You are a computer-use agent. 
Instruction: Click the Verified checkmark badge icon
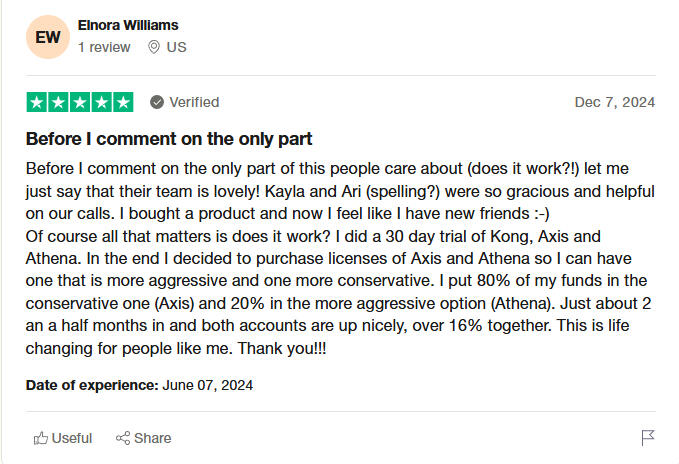click(157, 102)
